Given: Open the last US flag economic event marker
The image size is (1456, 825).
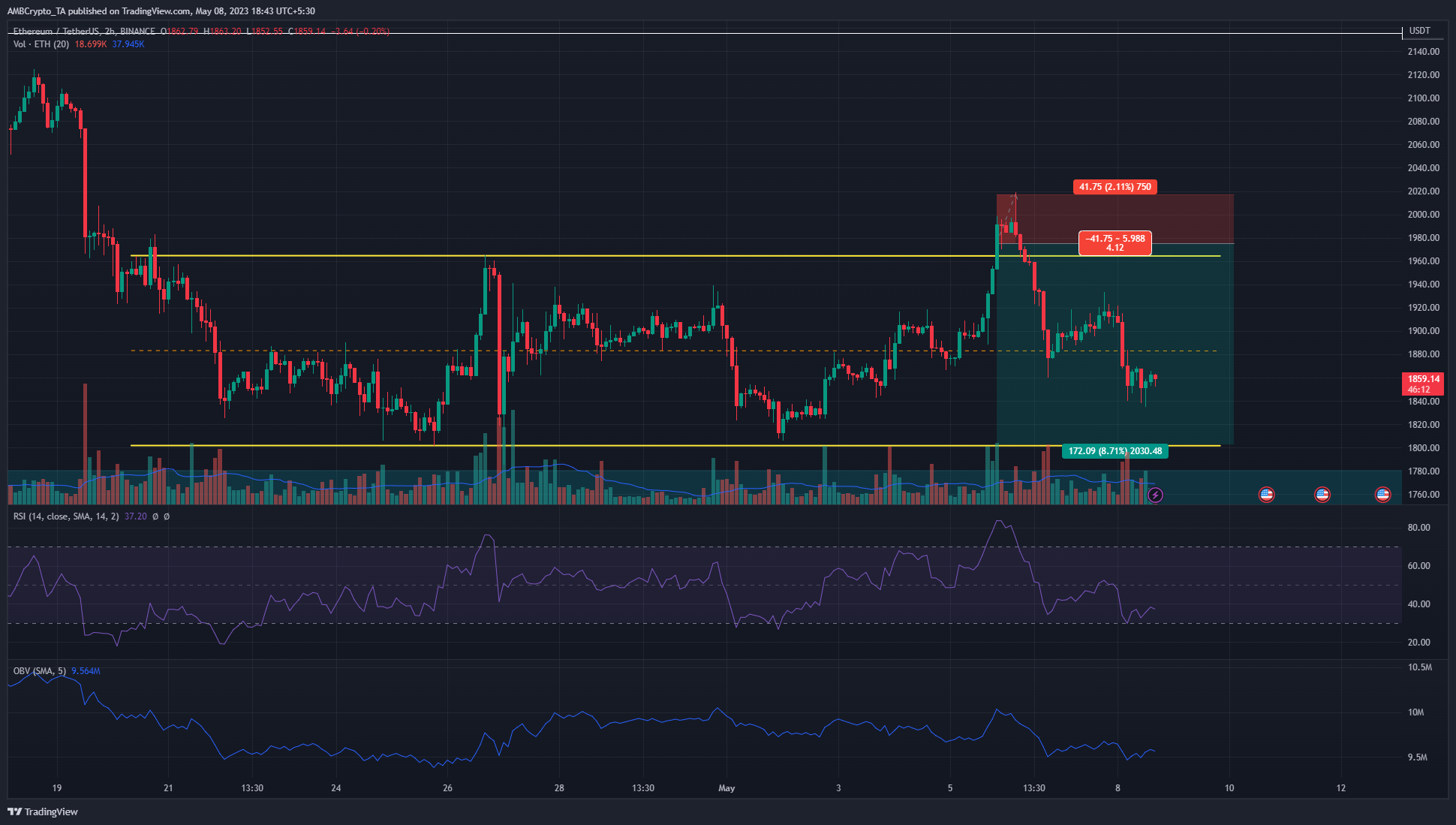Looking at the screenshot, I should tap(1382, 495).
